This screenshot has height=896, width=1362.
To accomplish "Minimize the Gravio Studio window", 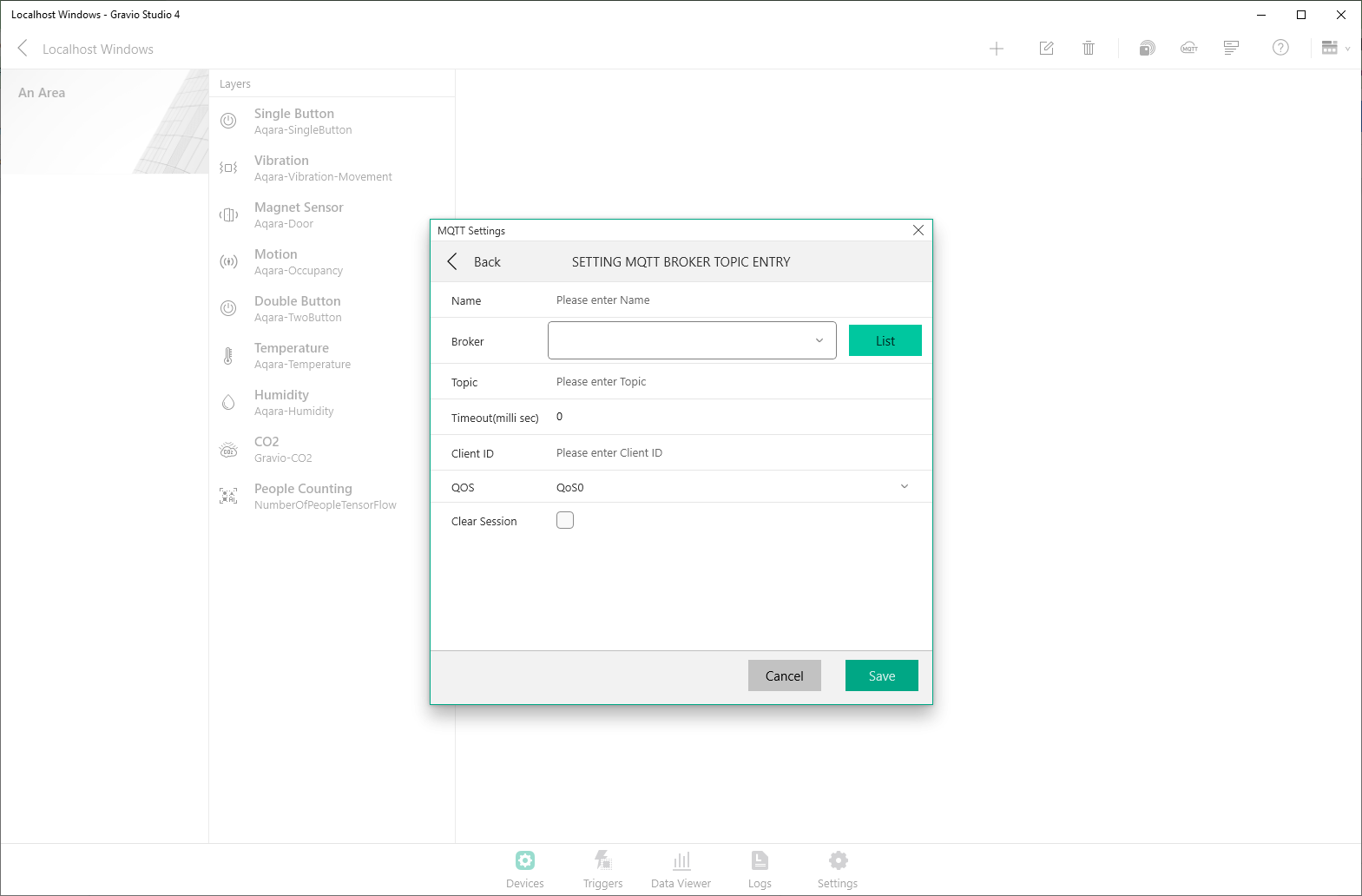I will pos(1261,15).
